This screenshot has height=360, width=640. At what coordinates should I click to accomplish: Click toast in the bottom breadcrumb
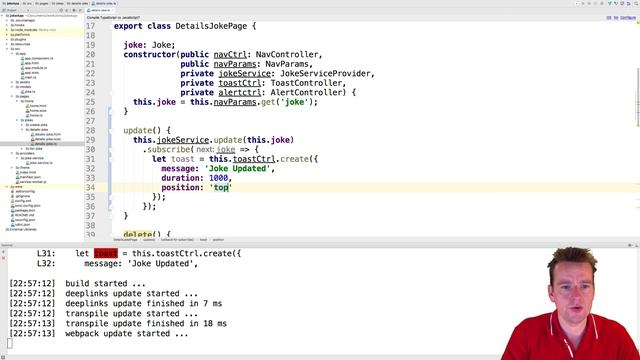click(x=203, y=240)
